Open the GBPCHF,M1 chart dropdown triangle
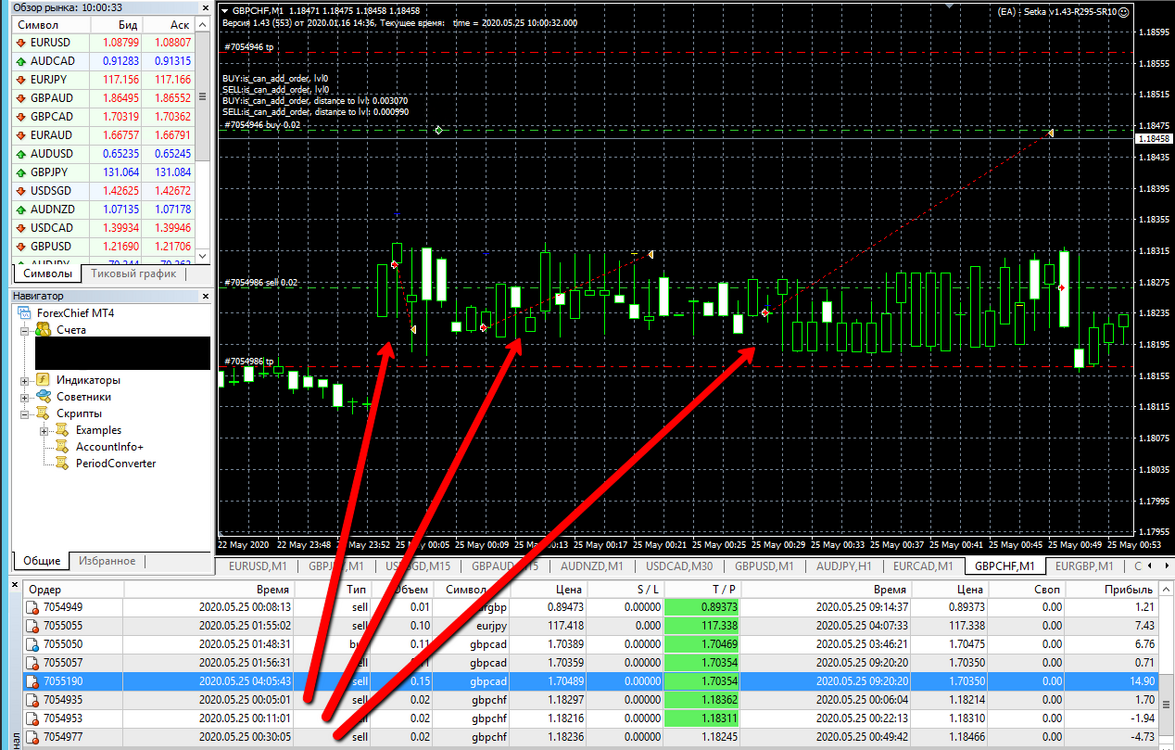This screenshot has height=750, width=1175. (225, 11)
